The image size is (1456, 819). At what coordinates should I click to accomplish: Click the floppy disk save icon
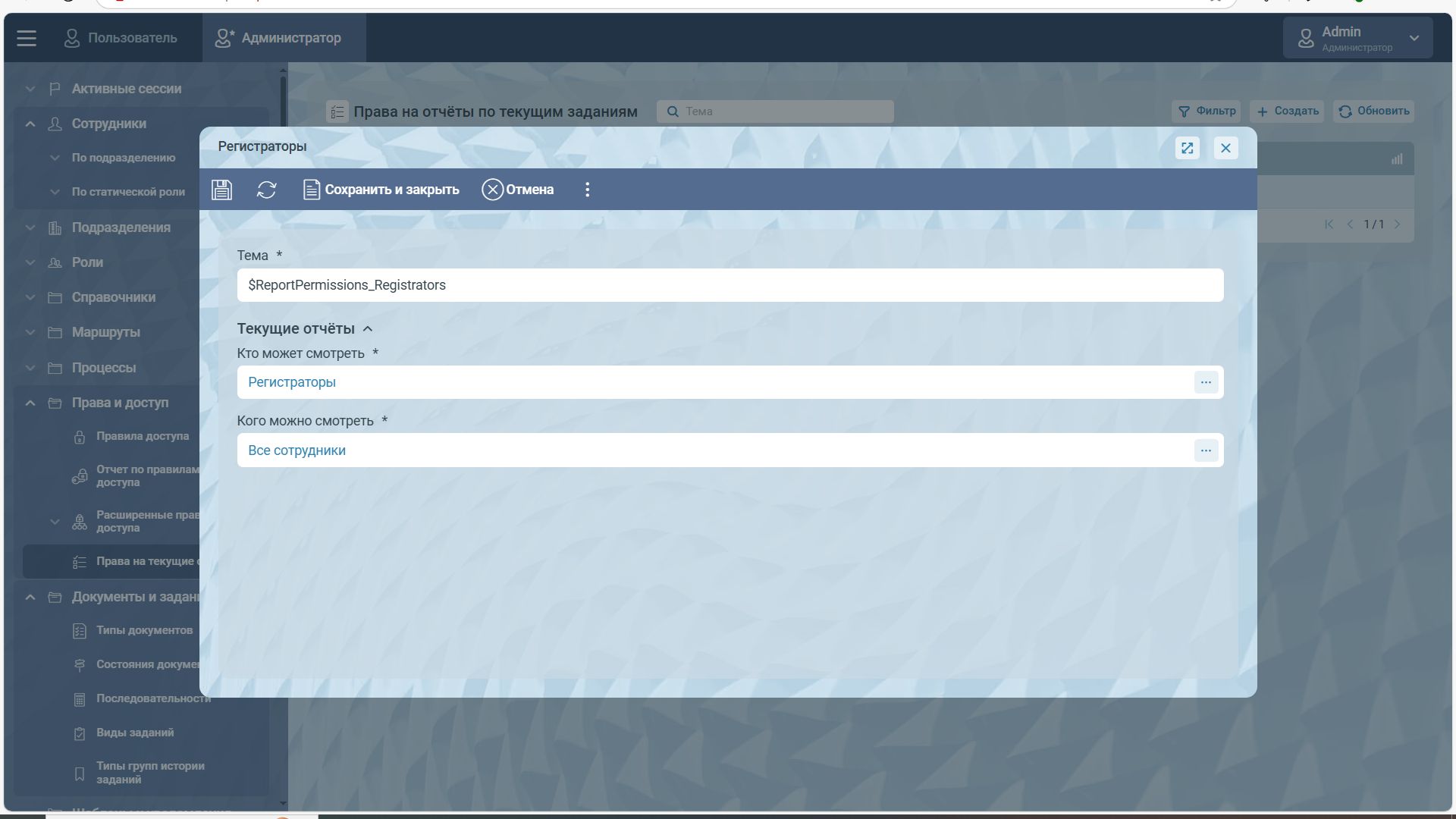tap(221, 190)
